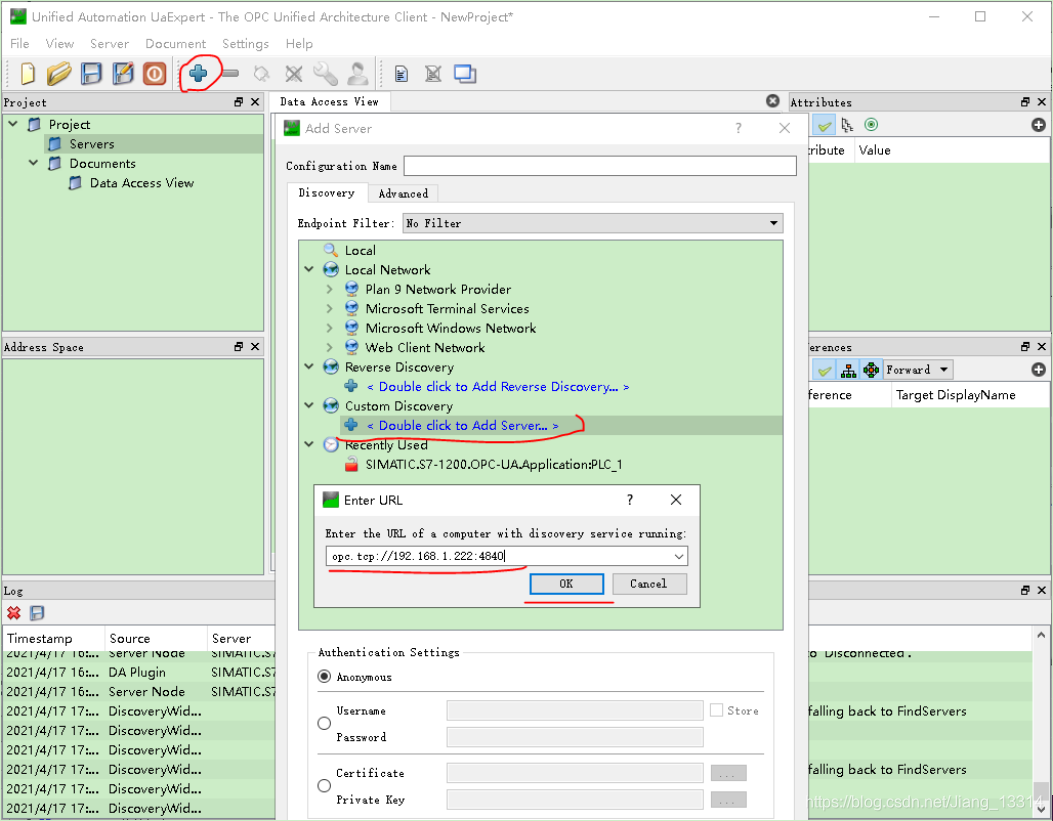Click the add document toolbar icon
The height and width of the screenshot is (821, 1053).
tap(401, 73)
